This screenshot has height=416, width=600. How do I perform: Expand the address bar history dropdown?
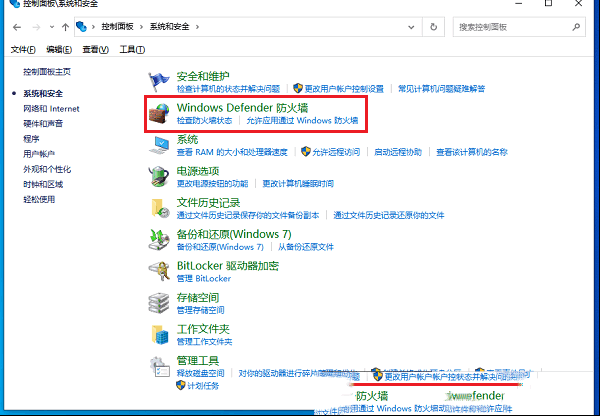coord(411,27)
